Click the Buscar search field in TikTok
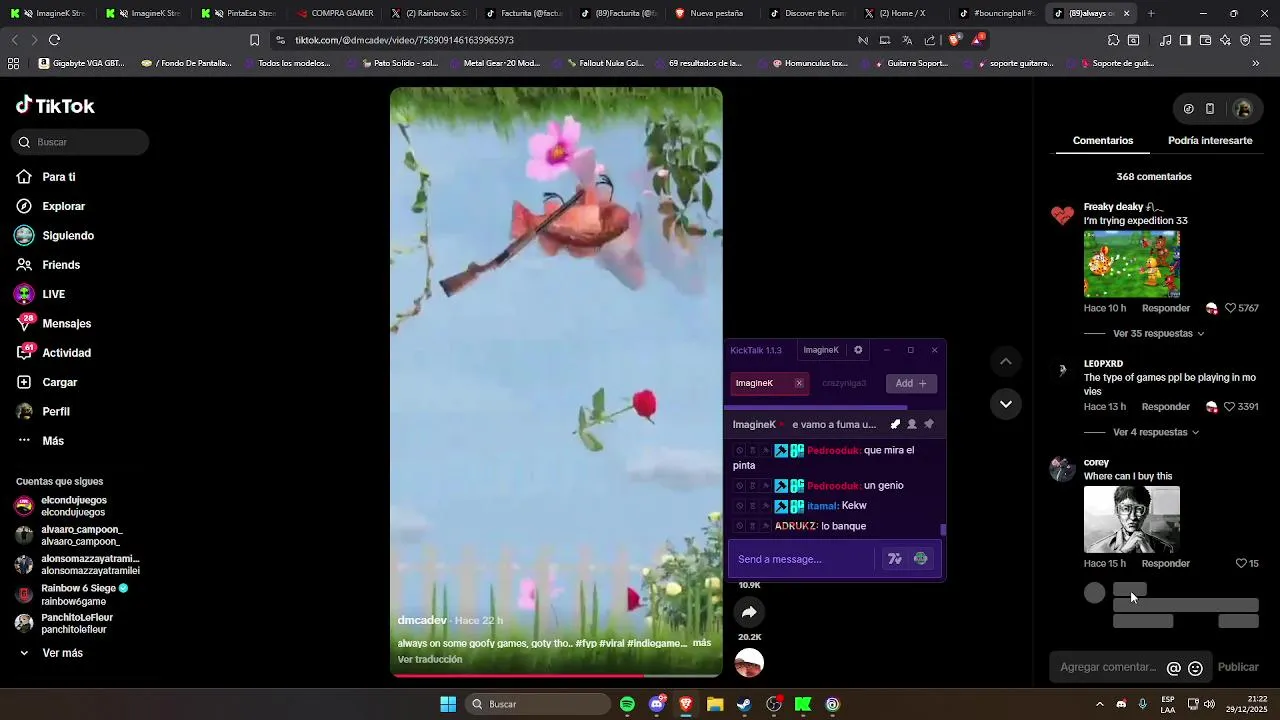 pos(81,142)
